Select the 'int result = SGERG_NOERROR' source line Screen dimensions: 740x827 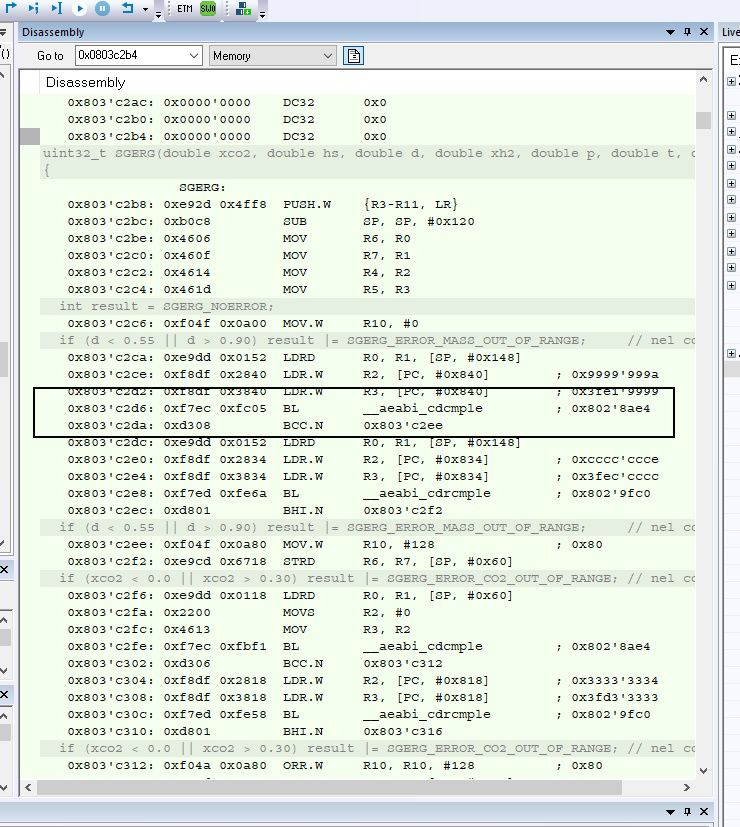pyautogui.click(x=368, y=306)
